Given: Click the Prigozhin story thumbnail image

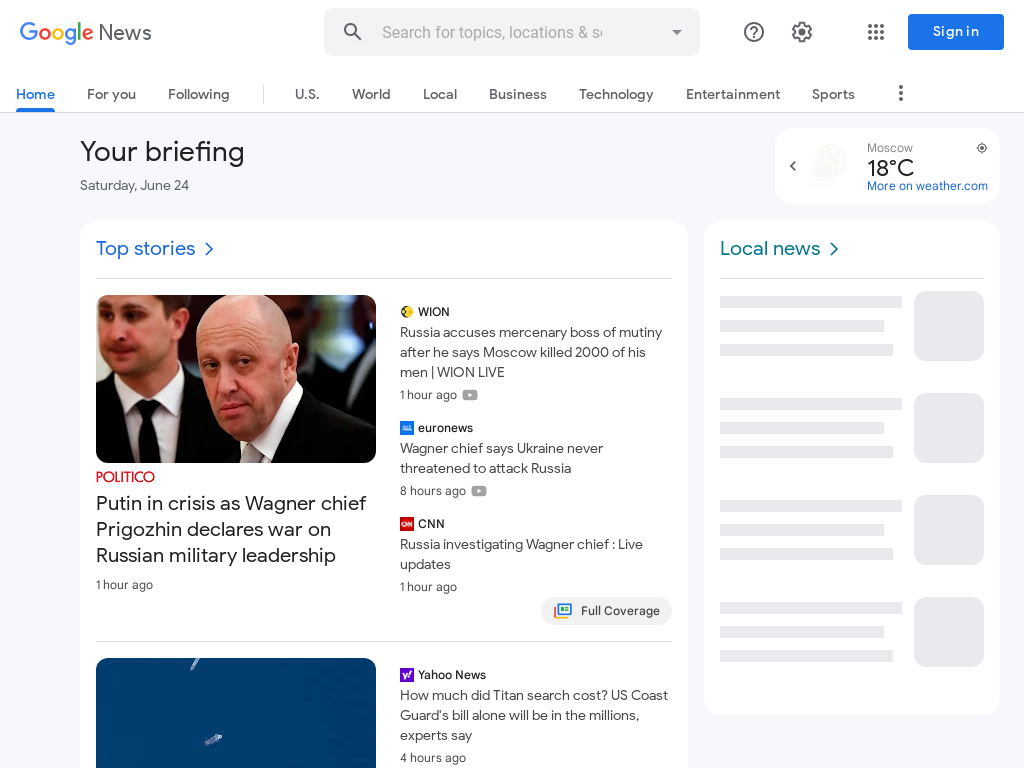Looking at the screenshot, I should coord(236,379).
